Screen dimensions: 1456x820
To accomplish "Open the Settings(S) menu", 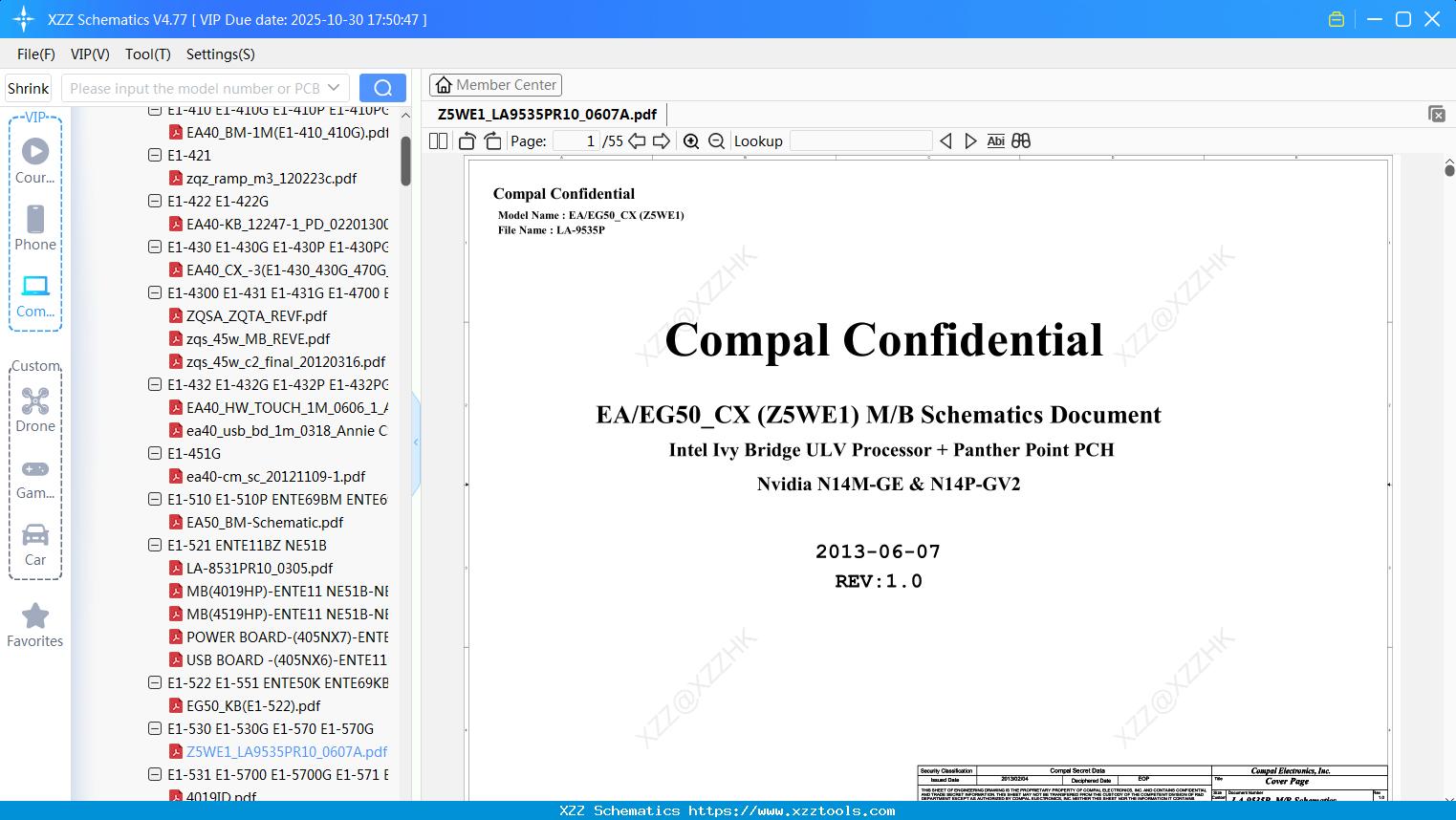I will point(221,54).
